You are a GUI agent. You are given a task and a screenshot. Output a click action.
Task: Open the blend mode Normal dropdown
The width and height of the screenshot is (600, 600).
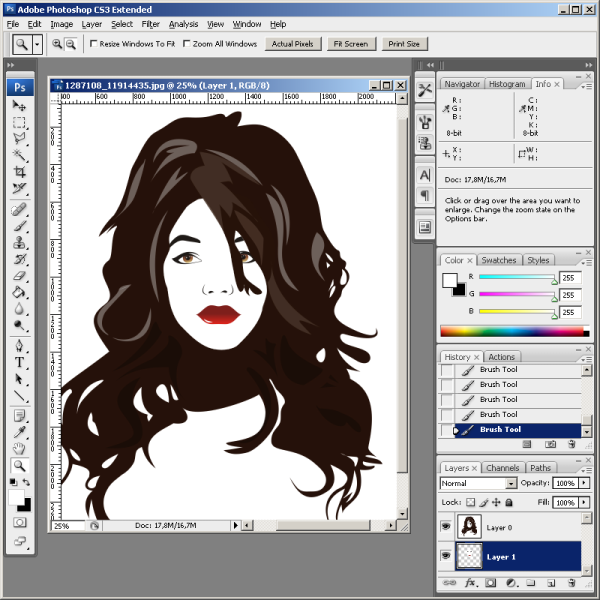pos(511,484)
